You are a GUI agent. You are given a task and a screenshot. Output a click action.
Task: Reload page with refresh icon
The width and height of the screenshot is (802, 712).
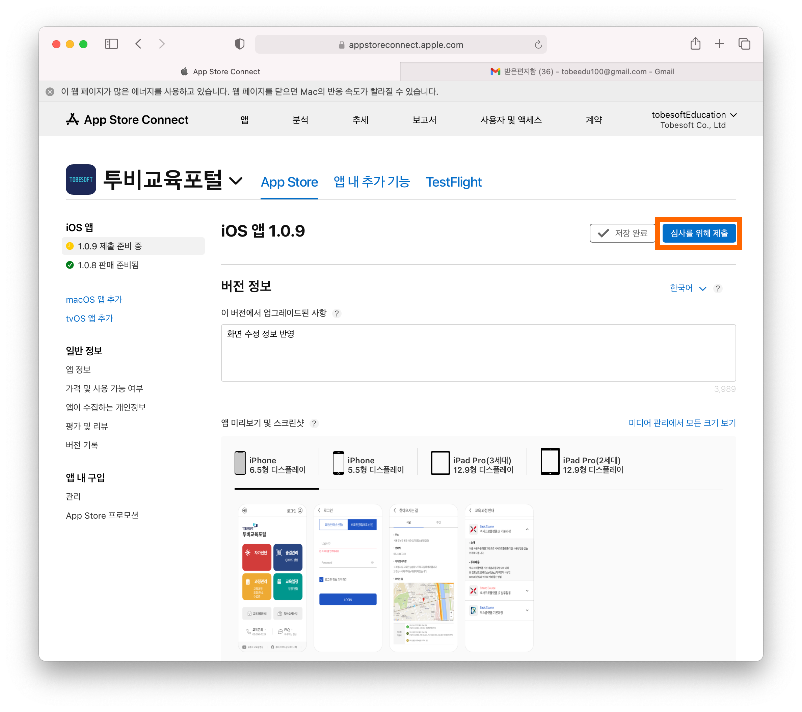coord(538,45)
